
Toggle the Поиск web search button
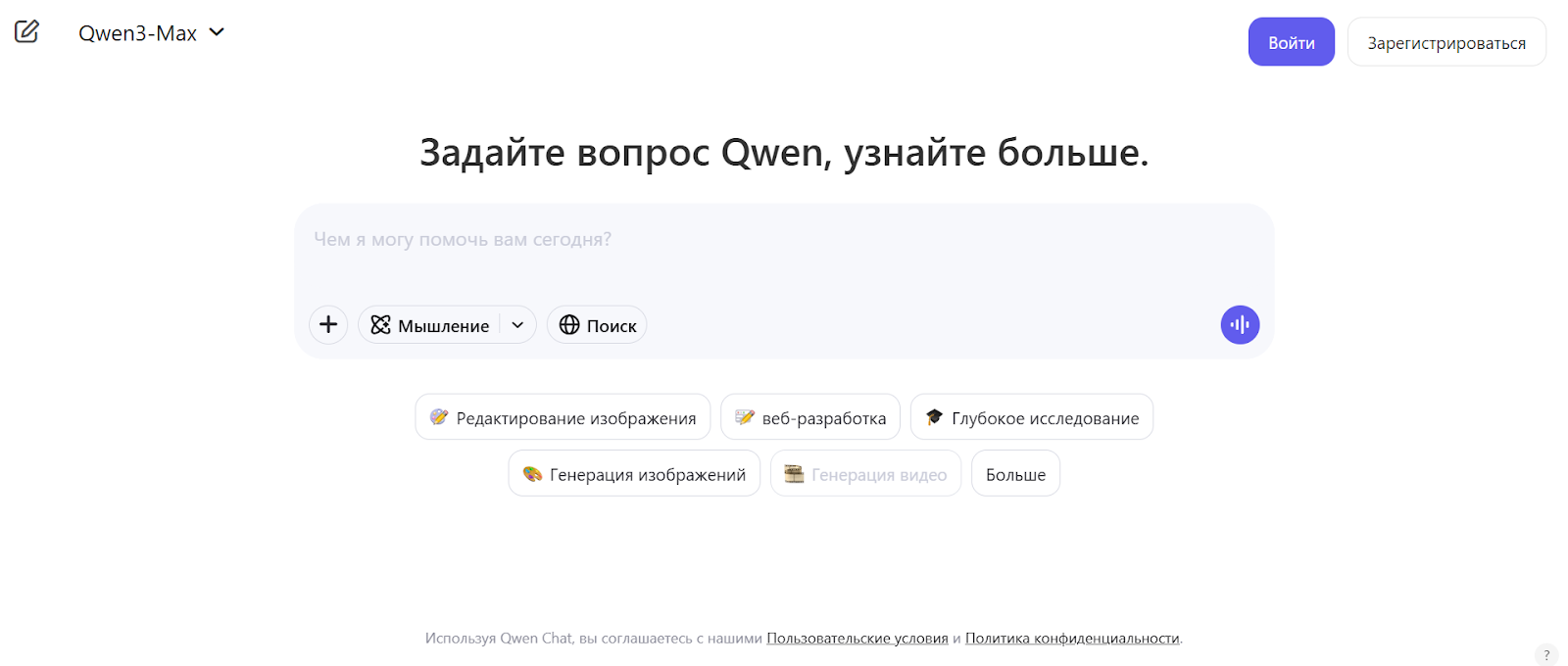(597, 325)
